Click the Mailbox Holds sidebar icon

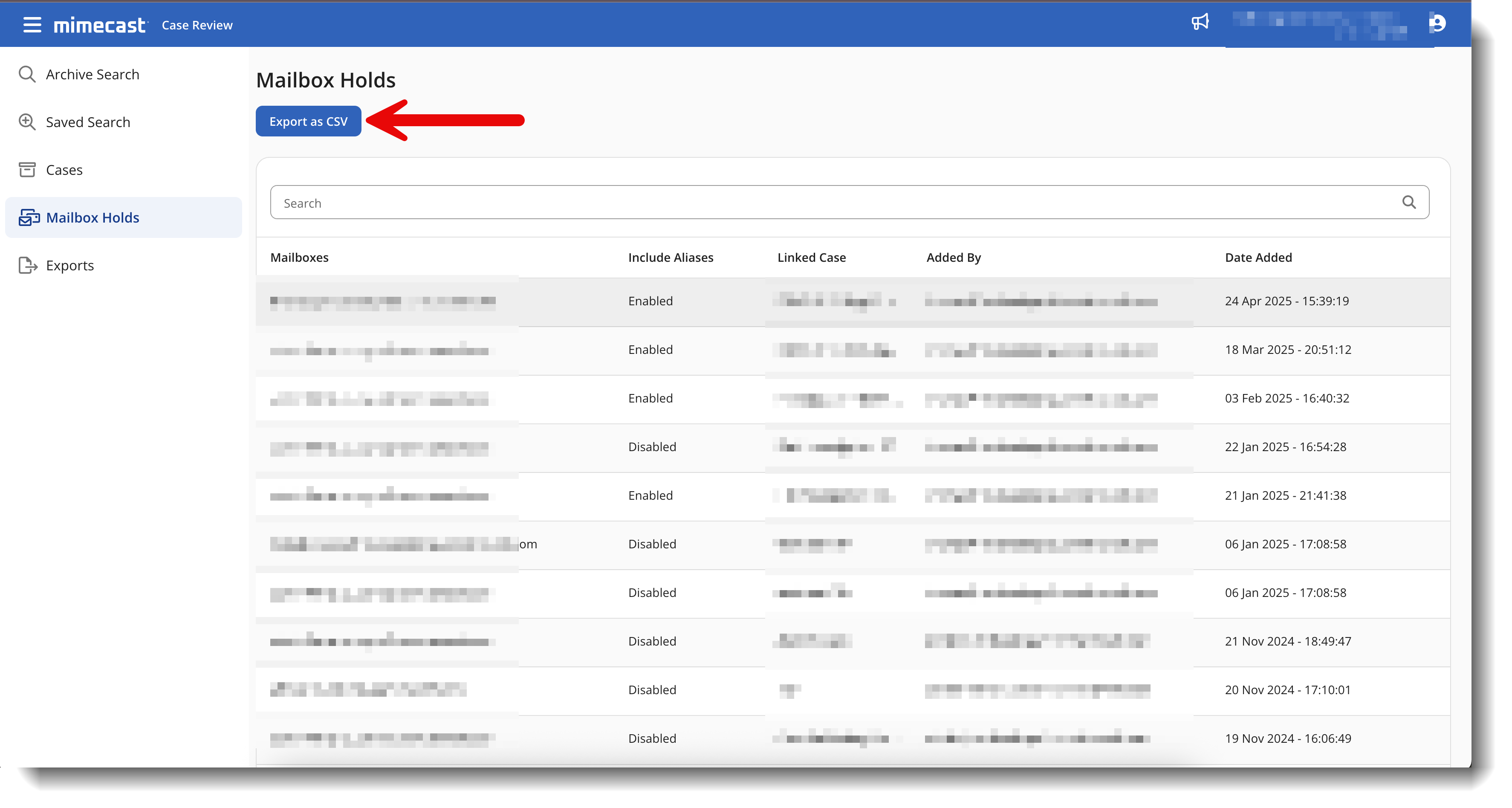[28, 218]
